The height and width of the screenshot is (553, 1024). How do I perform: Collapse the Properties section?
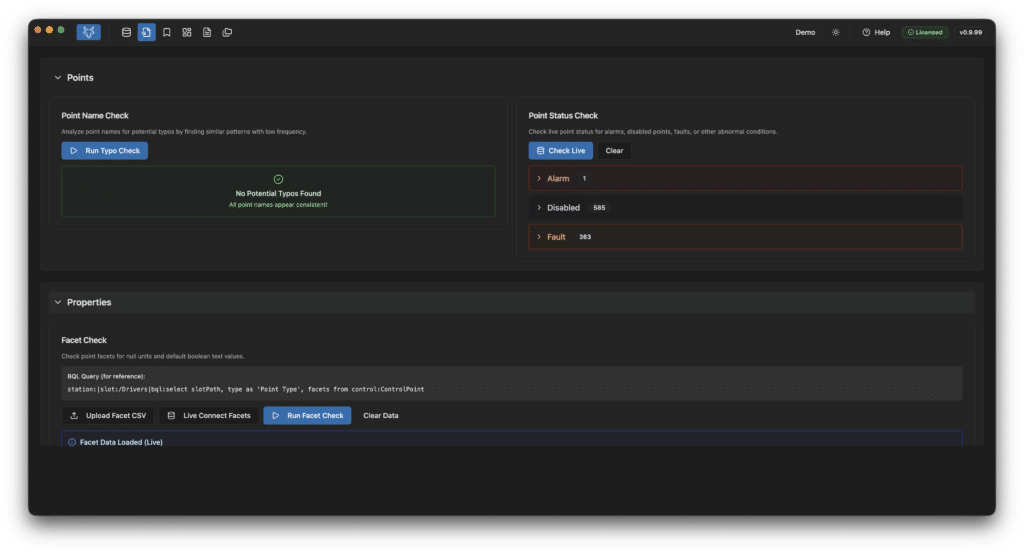pos(57,302)
